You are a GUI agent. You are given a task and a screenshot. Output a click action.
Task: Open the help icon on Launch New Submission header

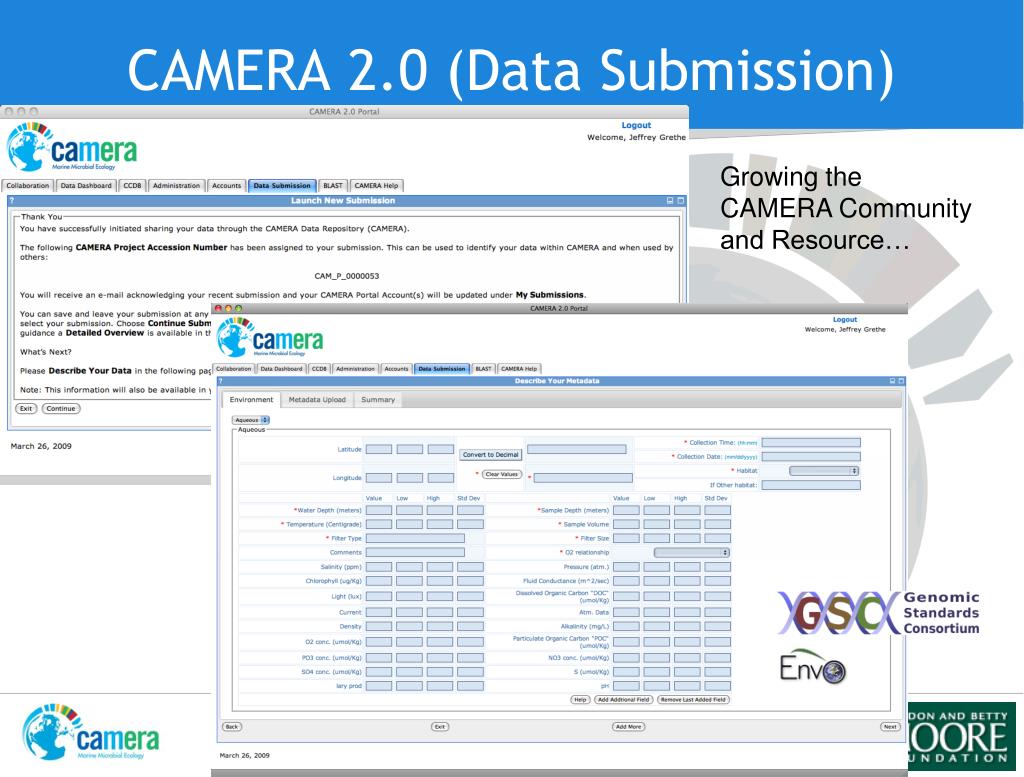(12, 201)
